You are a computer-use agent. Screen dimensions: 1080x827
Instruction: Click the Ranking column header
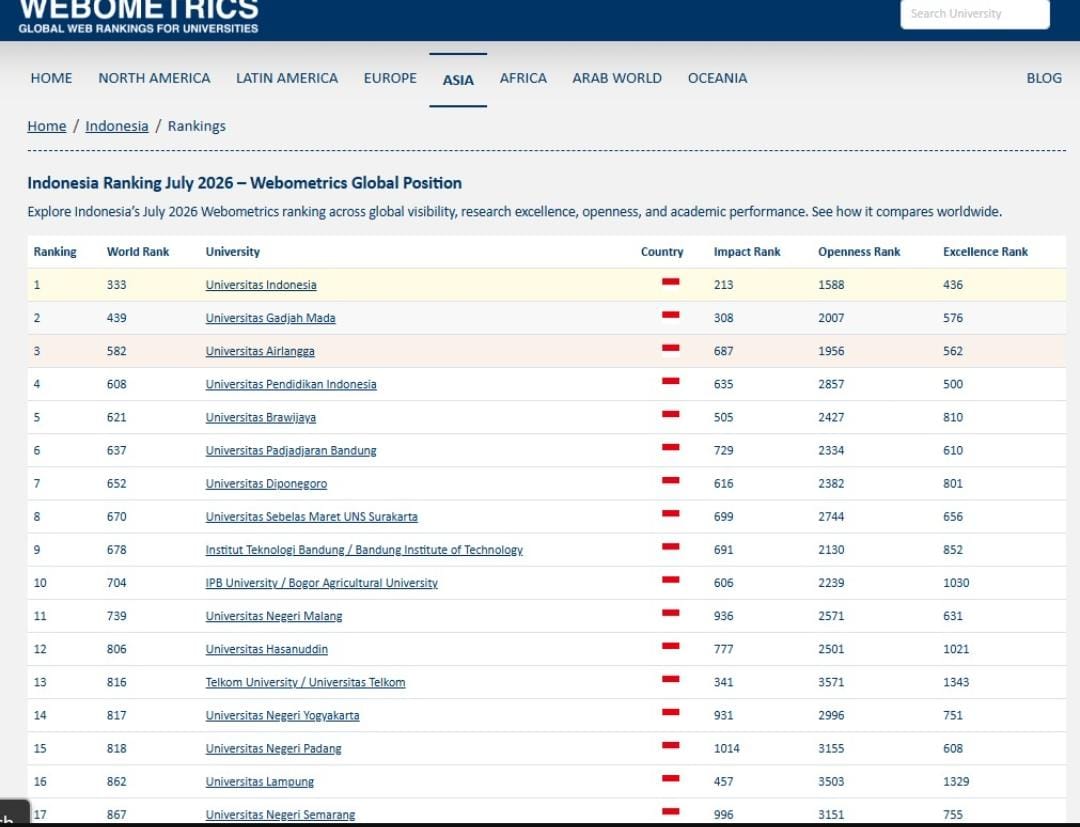pos(55,252)
